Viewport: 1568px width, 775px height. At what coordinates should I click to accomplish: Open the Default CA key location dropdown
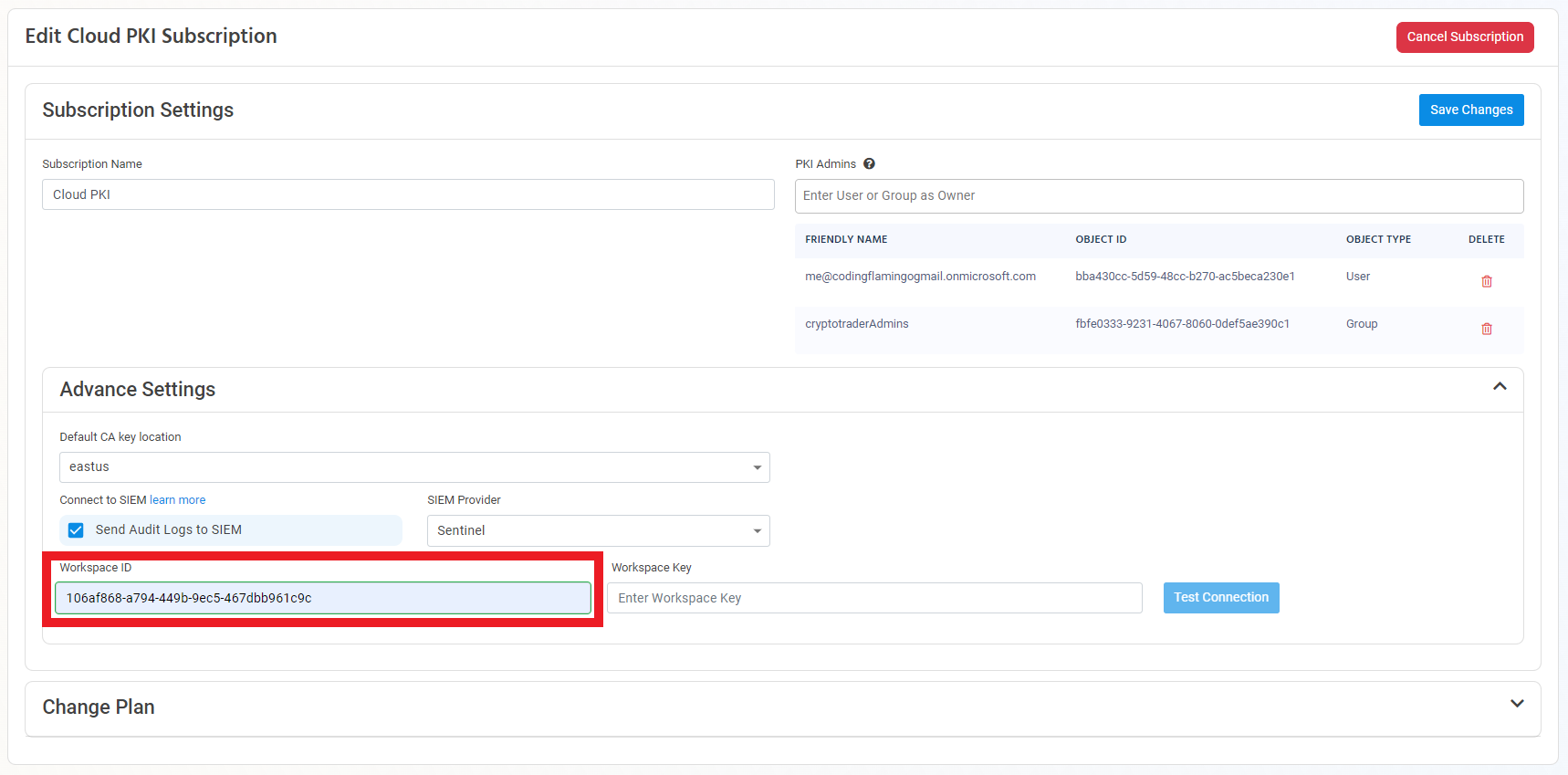(x=414, y=467)
